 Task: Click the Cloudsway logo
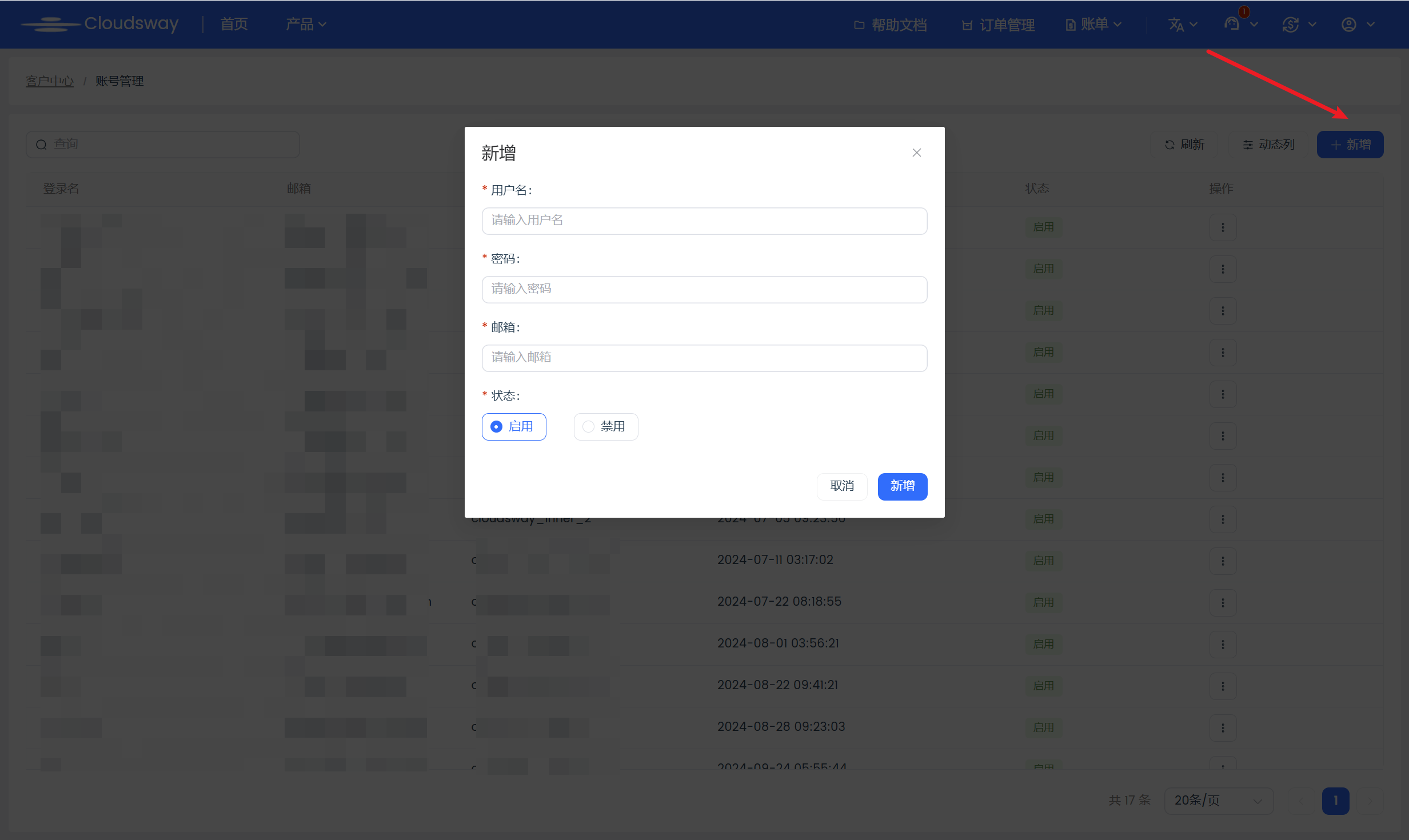[100, 24]
